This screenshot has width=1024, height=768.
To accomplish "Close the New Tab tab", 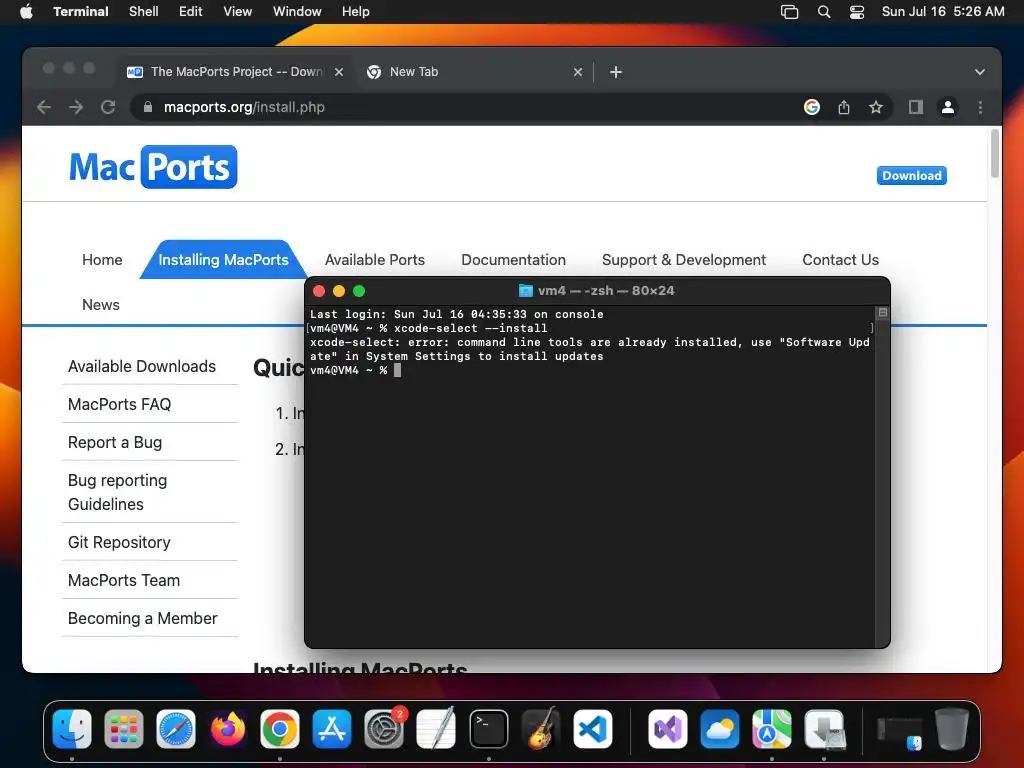I will coord(577,72).
